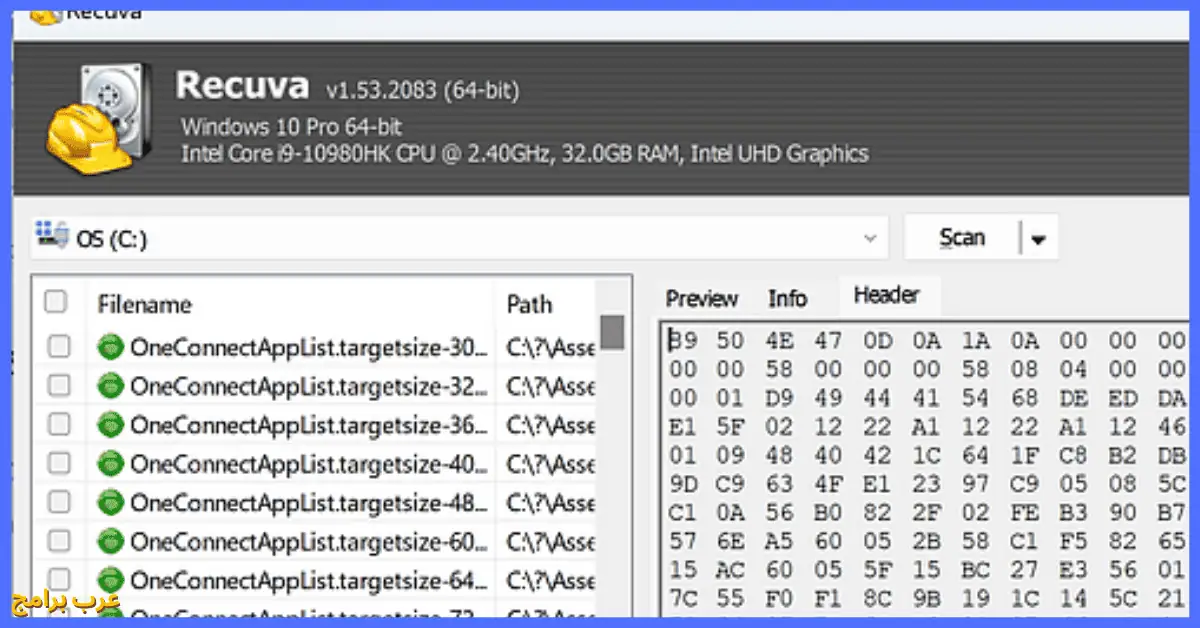Select the OneConnectAppList.targetsize-40 filename

pyautogui.click(x=310, y=465)
